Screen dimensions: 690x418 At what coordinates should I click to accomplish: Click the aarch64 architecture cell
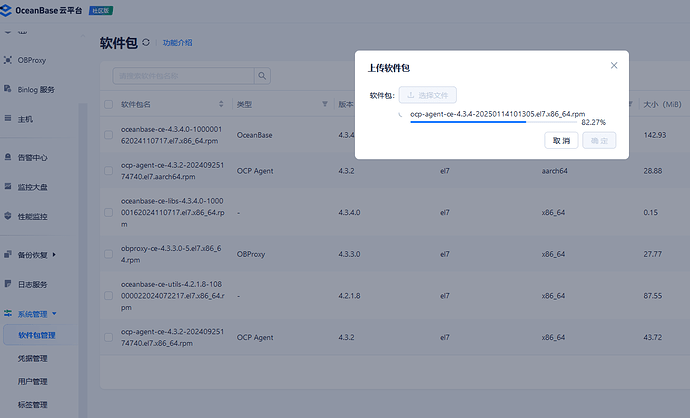point(554,171)
